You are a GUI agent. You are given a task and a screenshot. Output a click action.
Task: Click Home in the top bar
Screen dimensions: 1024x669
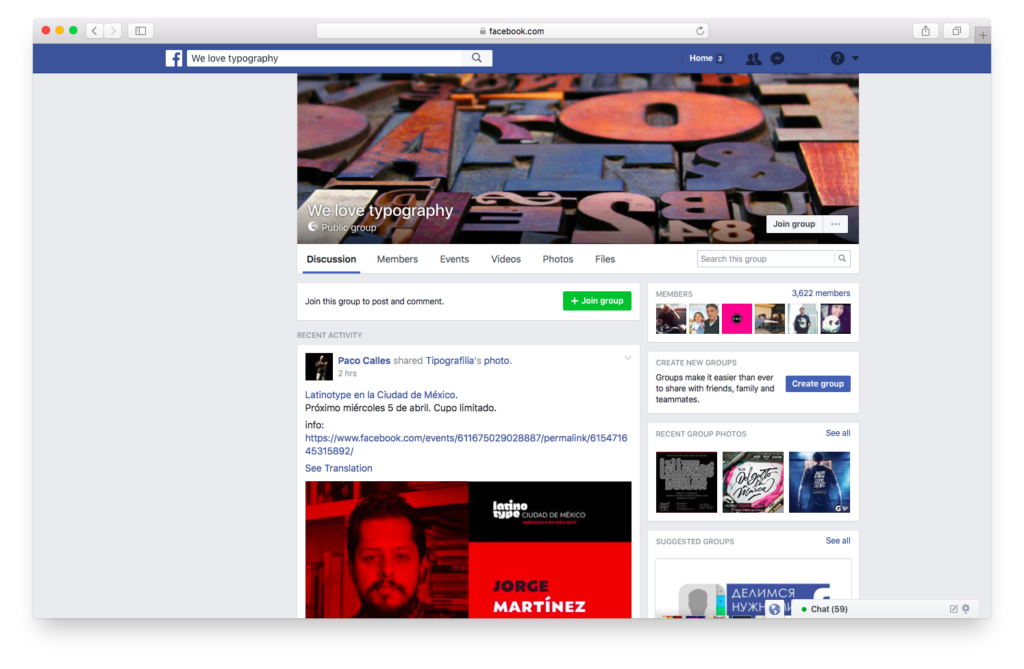coord(701,58)
